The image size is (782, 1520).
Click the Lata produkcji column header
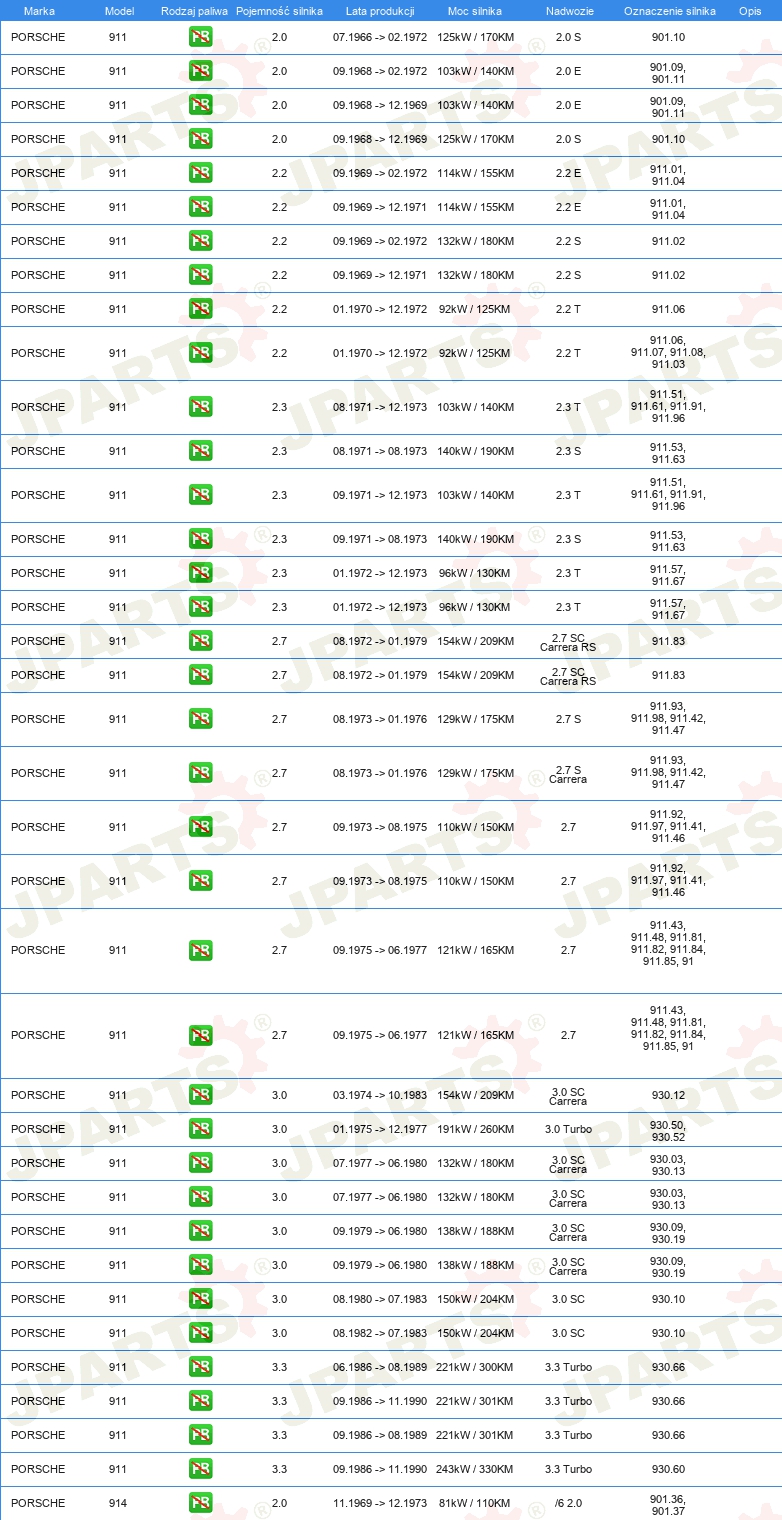(x=380, y=11)
